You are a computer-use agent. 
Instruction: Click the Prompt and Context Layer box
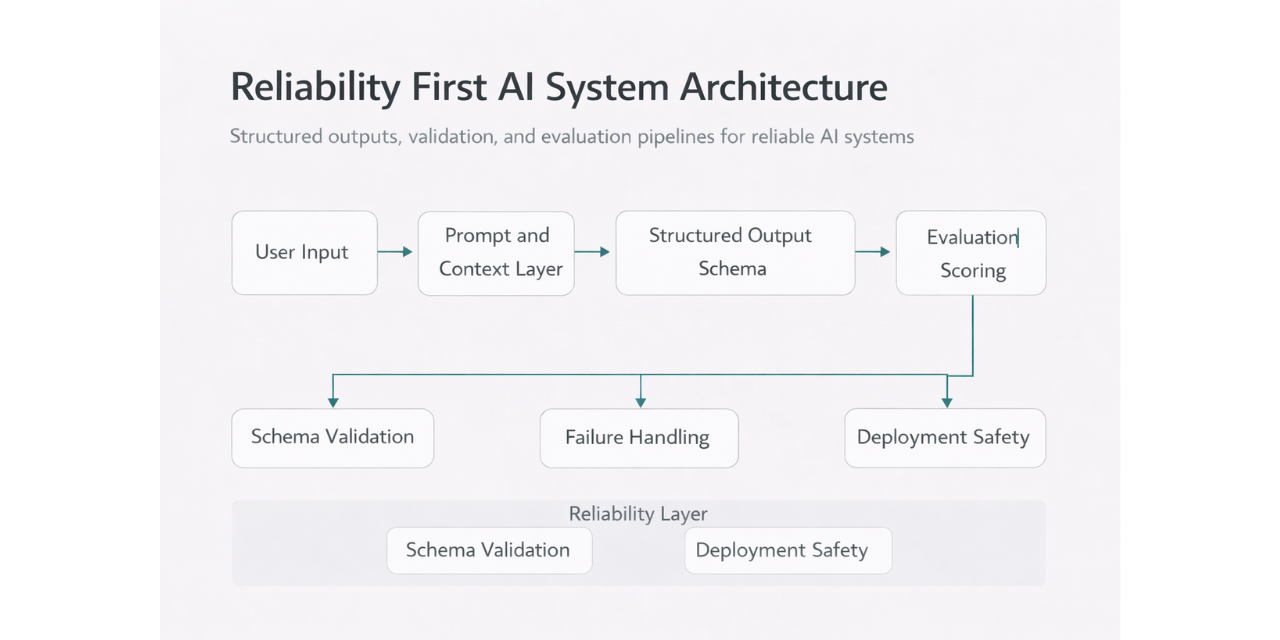pyautogui.click(x=496, y=252)
